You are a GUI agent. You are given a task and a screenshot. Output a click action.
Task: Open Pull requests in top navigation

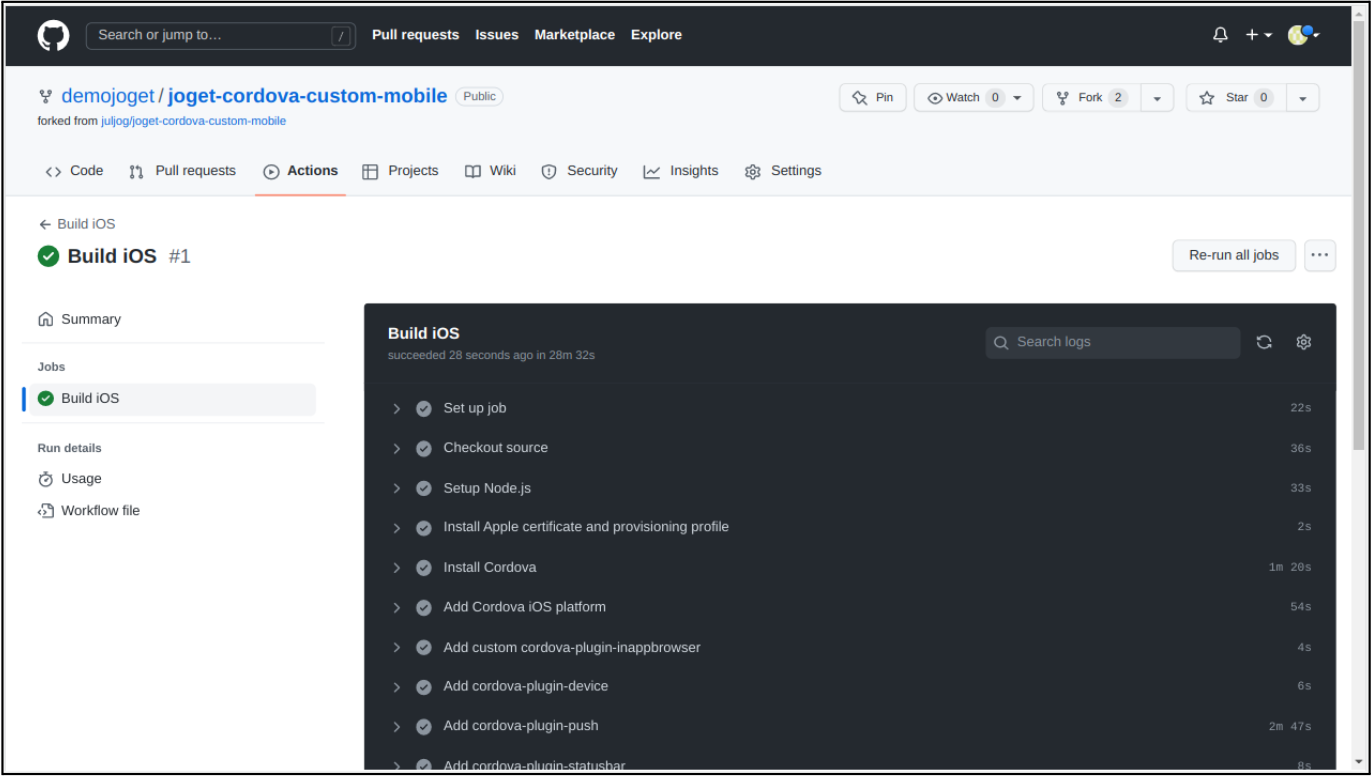pyautogui.click(x=415, y=35)
